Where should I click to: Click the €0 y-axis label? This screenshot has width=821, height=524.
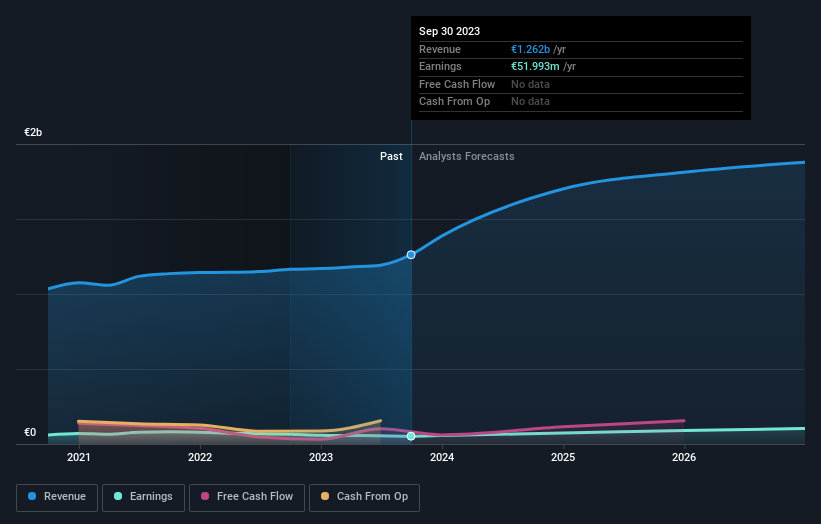tap(30, 432)
